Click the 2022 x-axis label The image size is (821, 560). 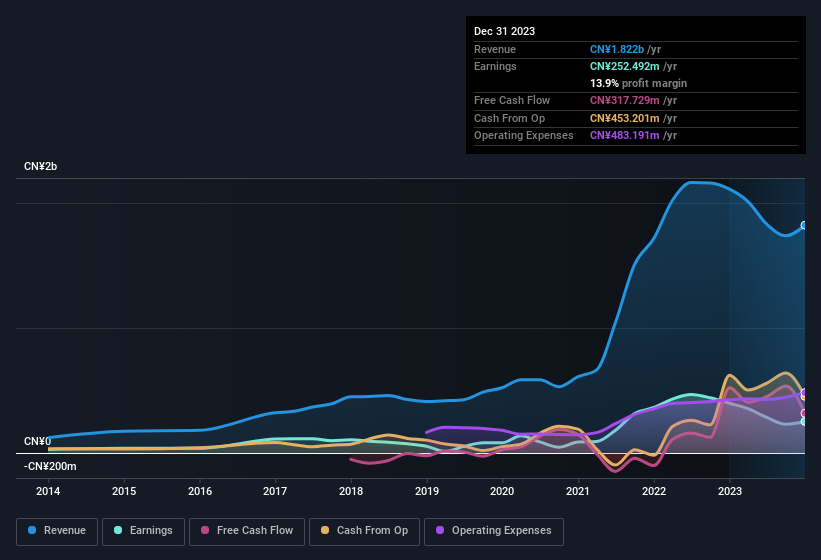pos(654,491)
